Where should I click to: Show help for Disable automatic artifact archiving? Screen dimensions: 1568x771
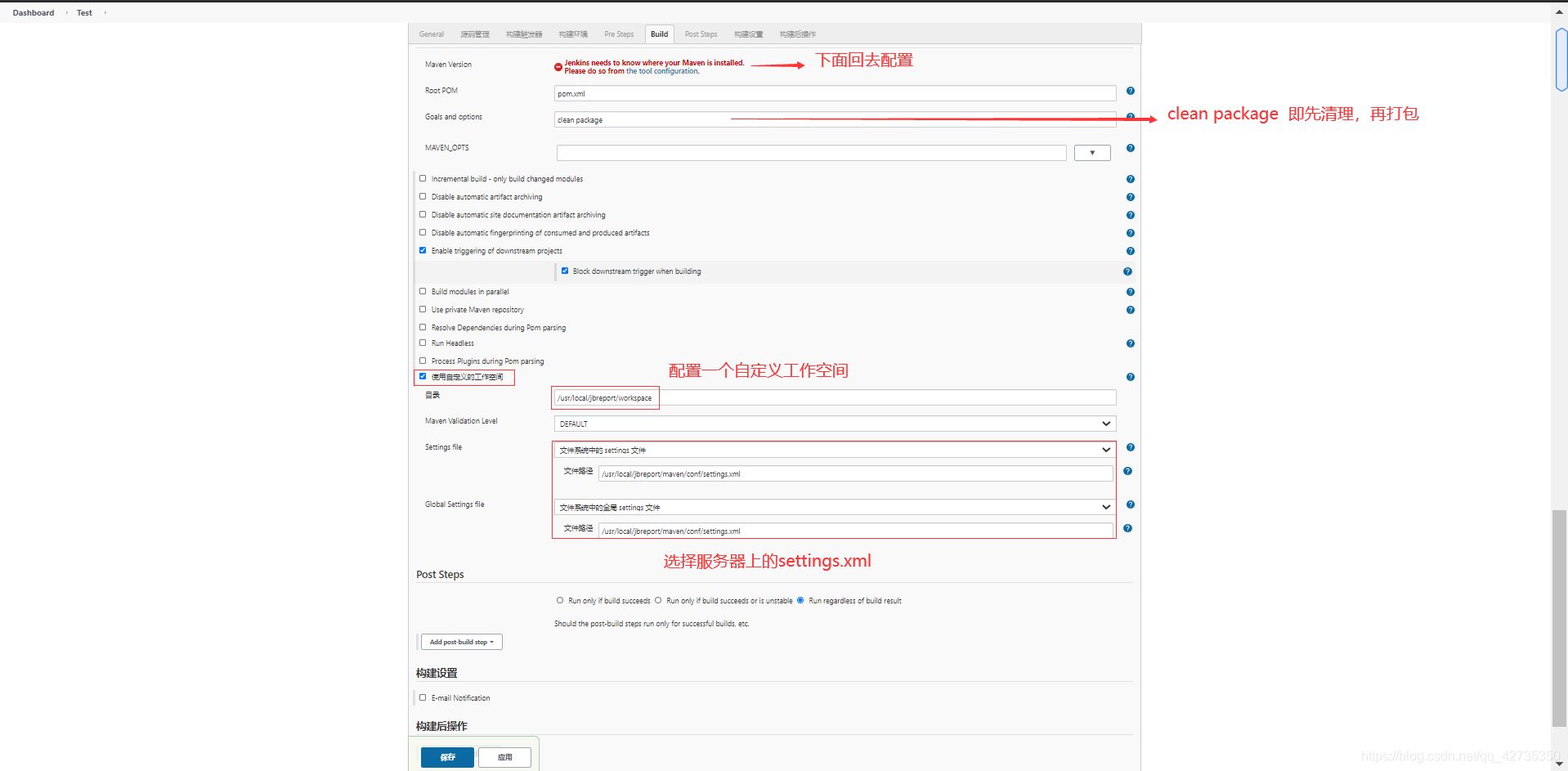point(1130,197)
